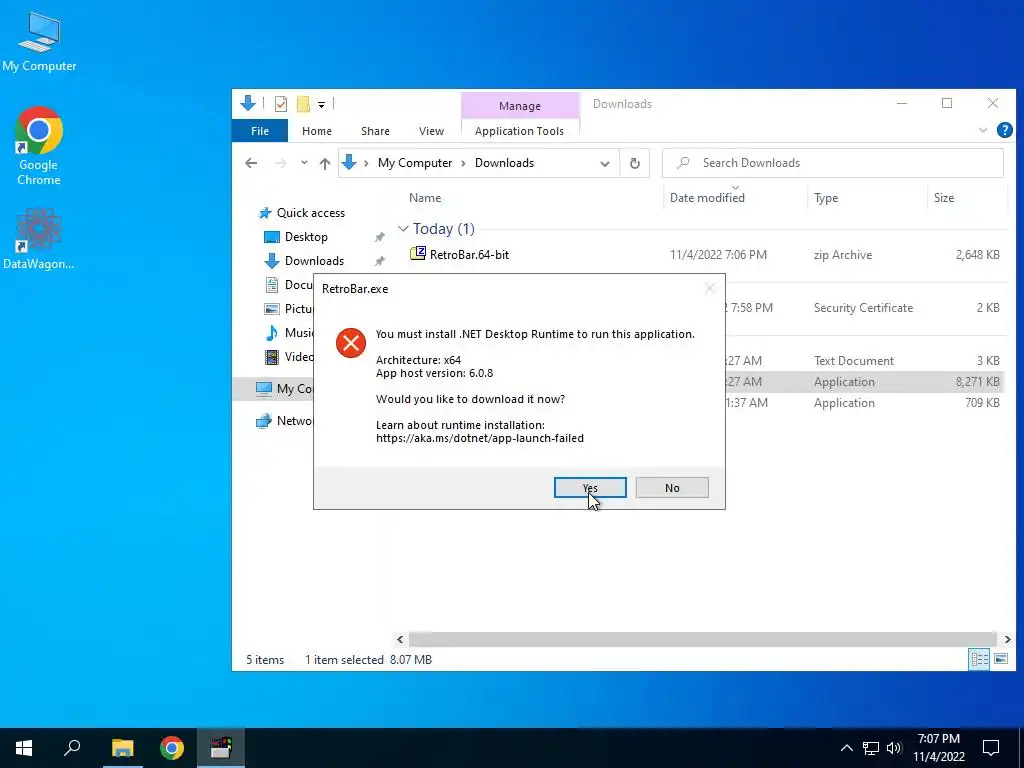Select Desktop in navigation pane
The width and height of the screenshot is (1024, 768).
pyautogui.click(x=306, y=237)
